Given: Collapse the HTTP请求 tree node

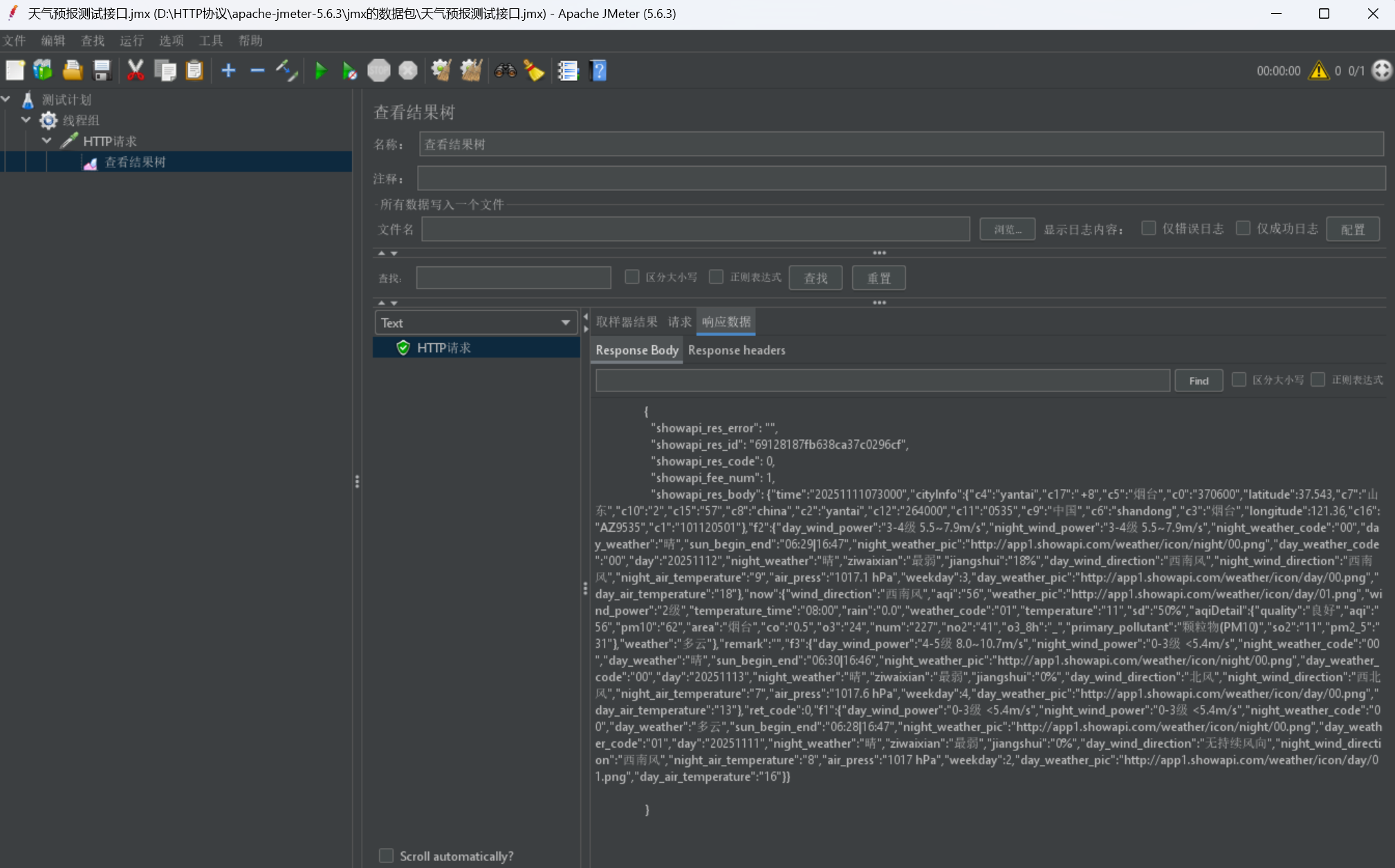Looking at the screenshot, I should 47,140.
